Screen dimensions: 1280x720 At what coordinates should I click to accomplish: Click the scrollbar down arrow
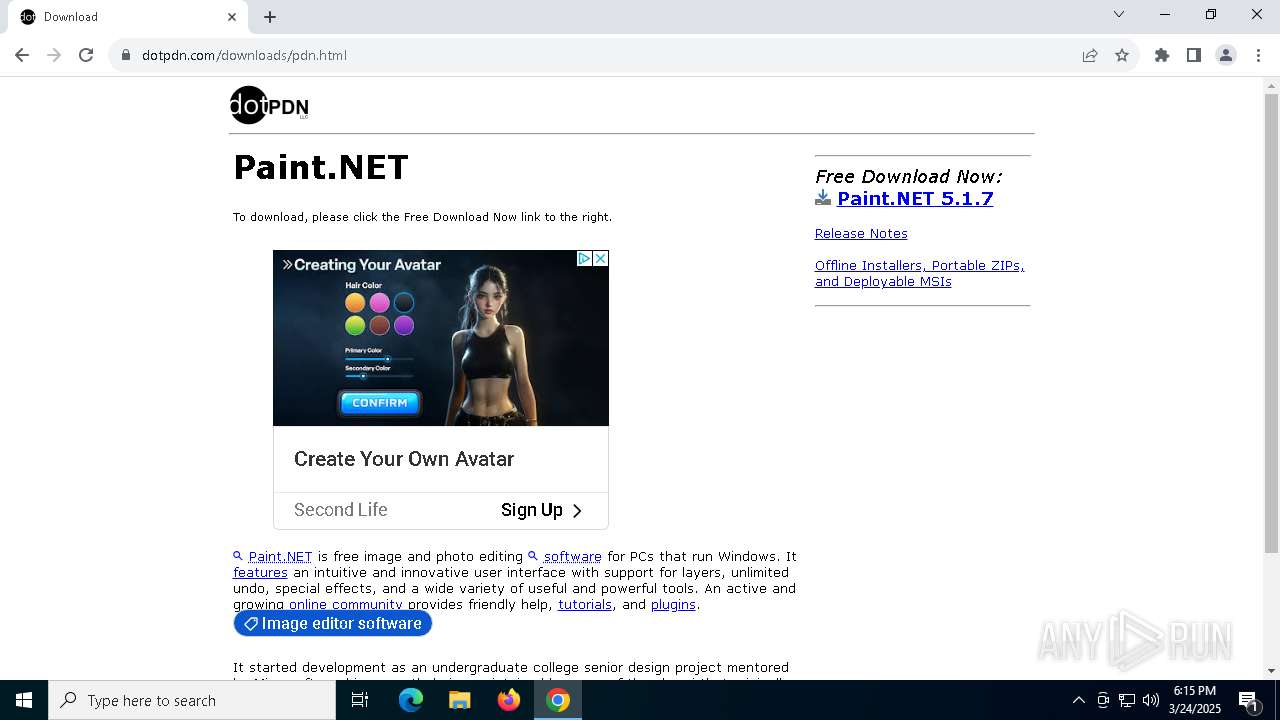click(x=1271, y=671)
